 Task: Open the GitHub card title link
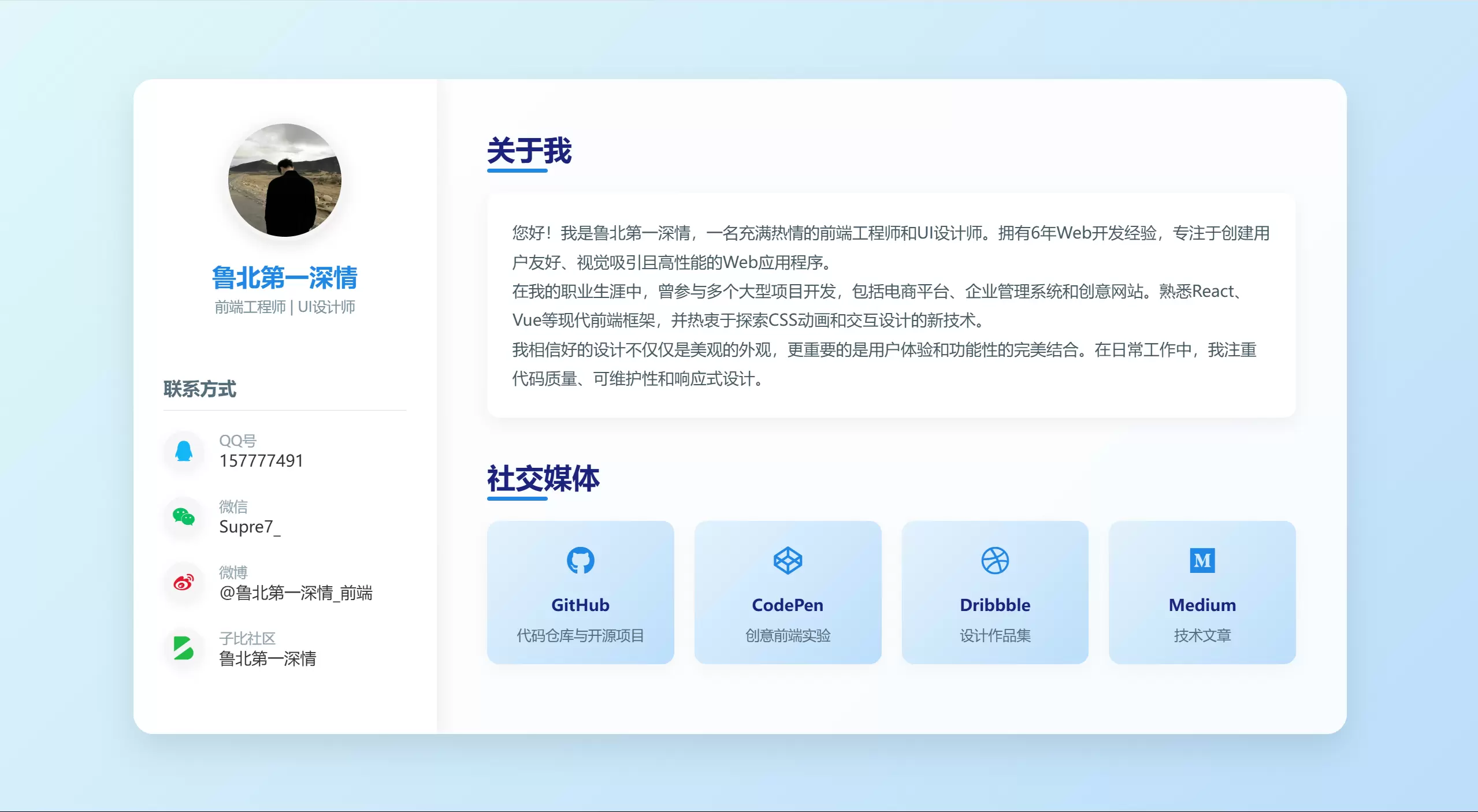[580, 605]
